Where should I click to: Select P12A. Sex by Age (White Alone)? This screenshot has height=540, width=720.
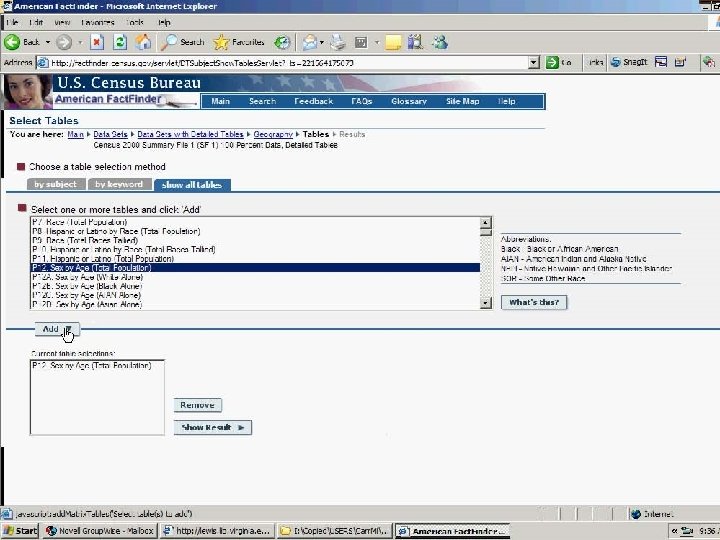click(255, 277)
